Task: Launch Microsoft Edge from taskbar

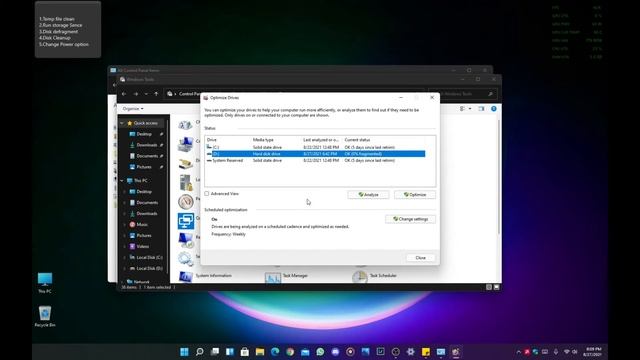Action: pos(275,352)
